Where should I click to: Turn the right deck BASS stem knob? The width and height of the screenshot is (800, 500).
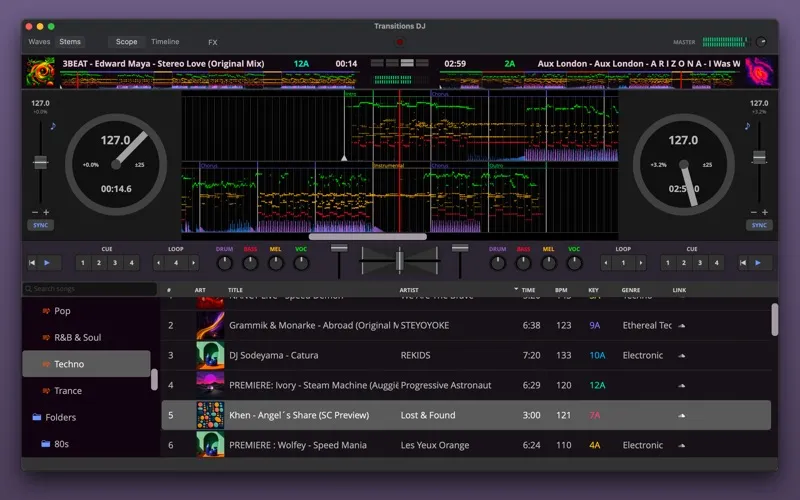523,263
